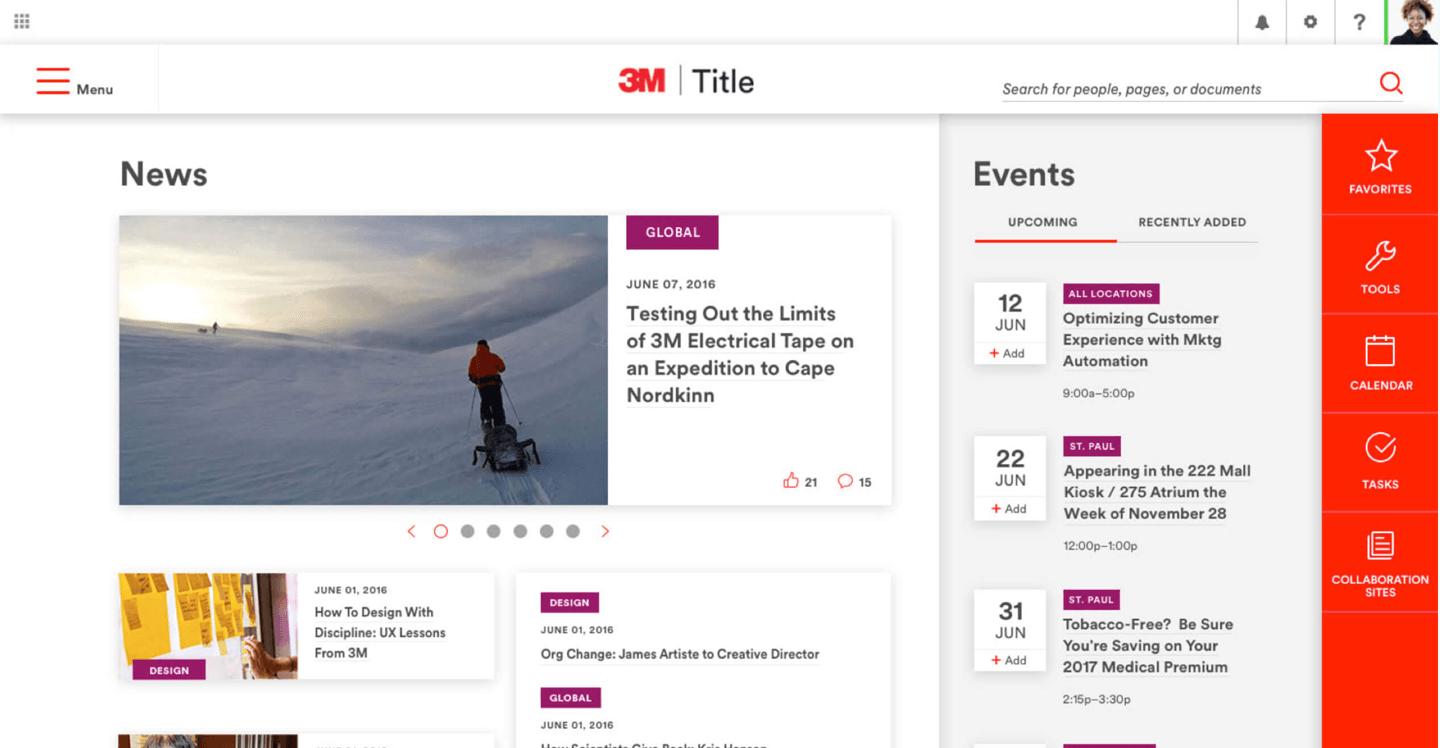Click the notifications bell icon
This screenshot has height=748, width=1440.
click(1262, 22)
